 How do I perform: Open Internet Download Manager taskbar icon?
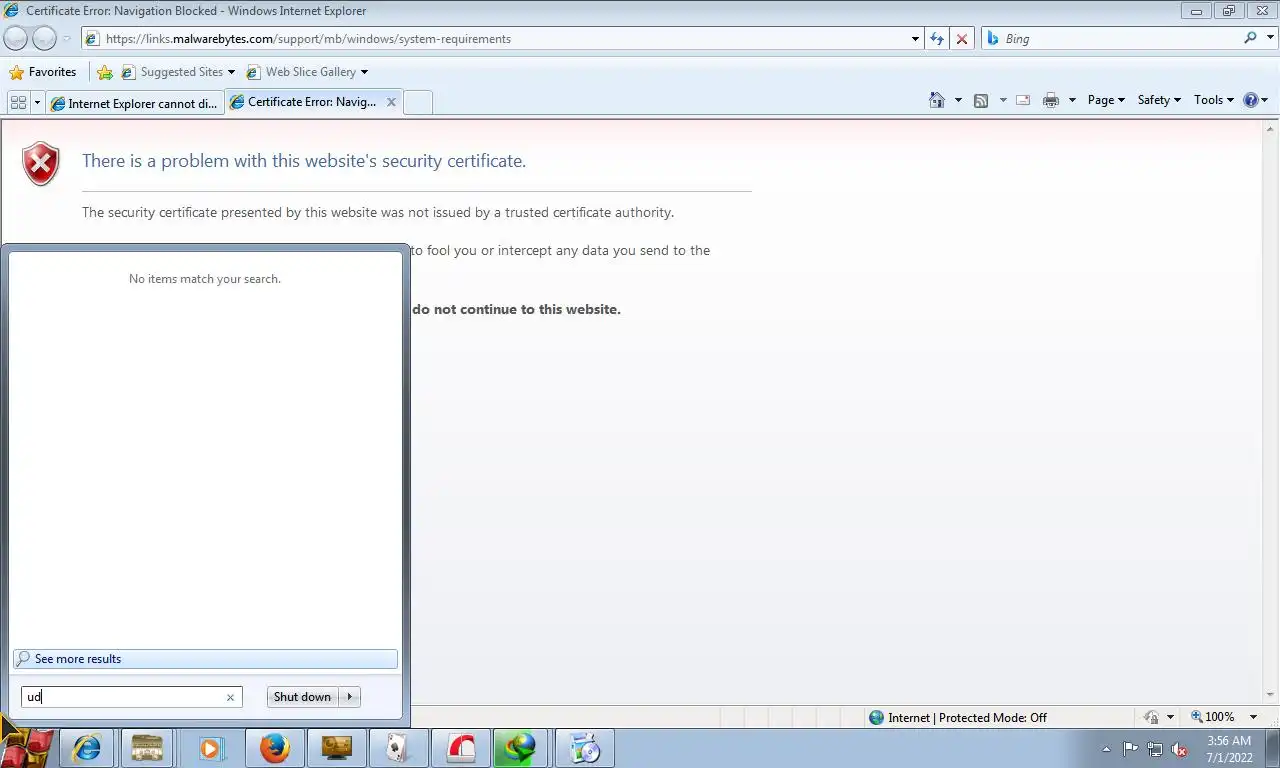[521, 748]
